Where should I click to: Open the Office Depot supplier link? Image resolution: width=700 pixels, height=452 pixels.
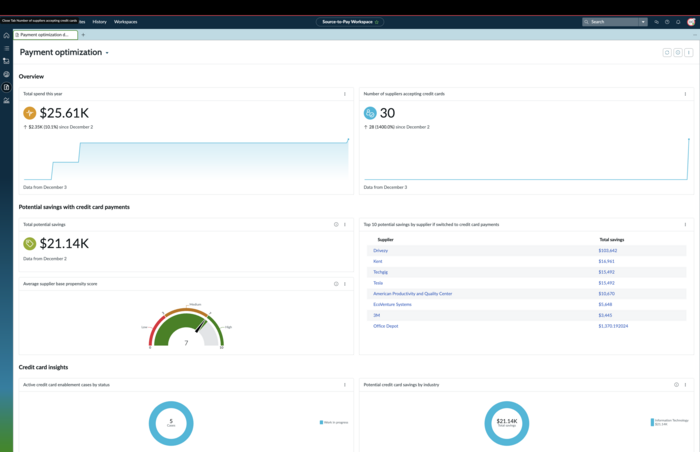pos(385,326)
